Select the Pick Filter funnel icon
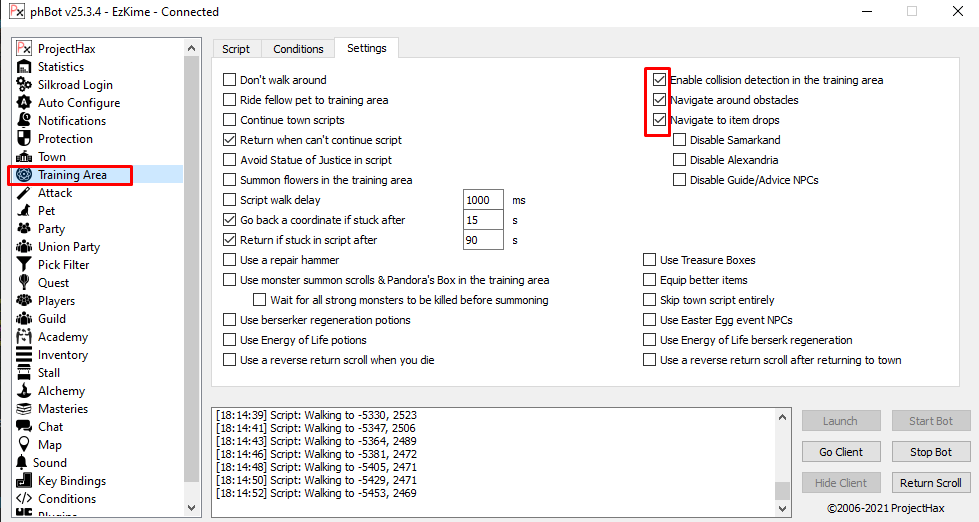Screen dimensions: 979x522 coord(24,265)
